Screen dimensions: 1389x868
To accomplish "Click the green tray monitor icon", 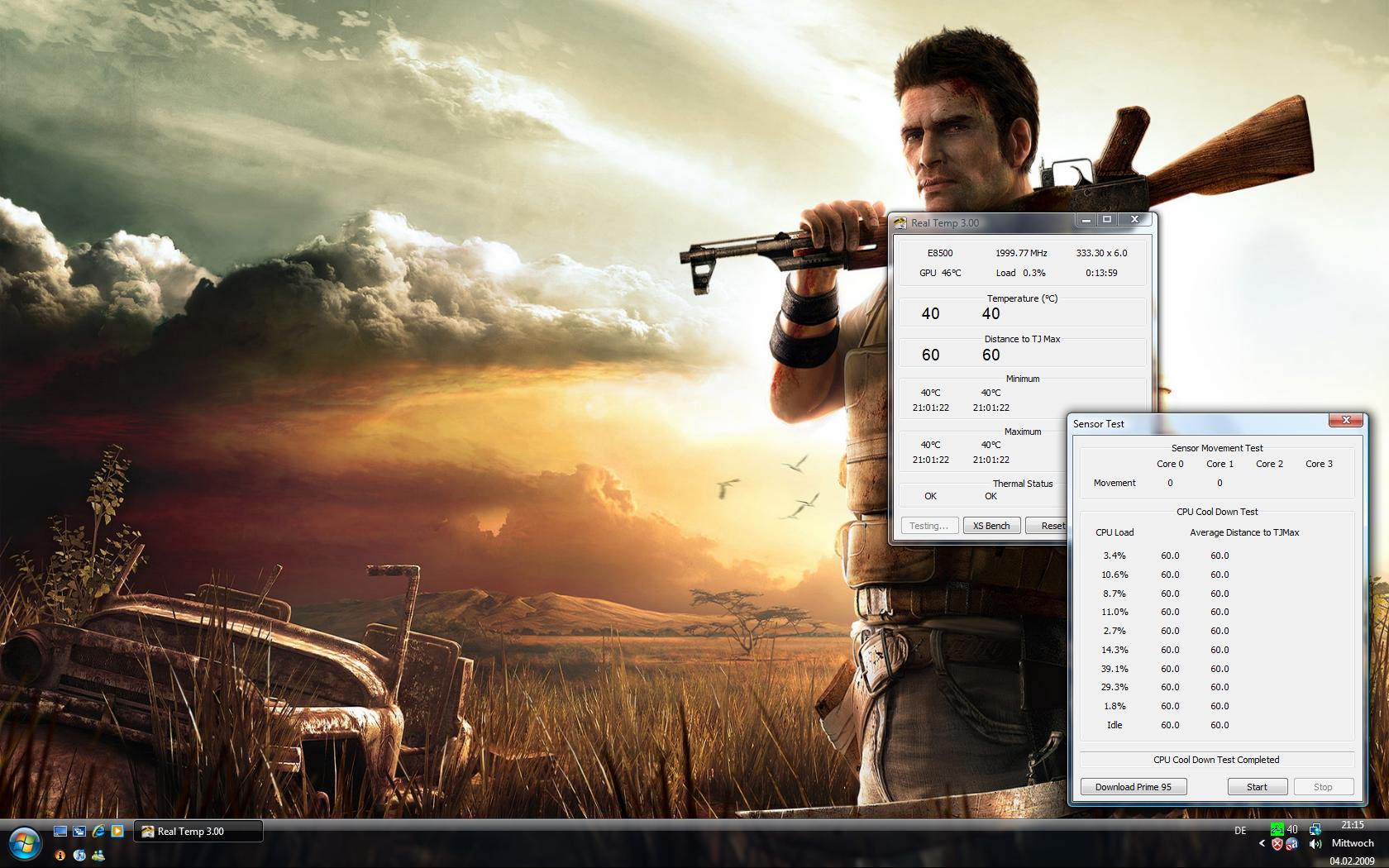I will click(x=1277, y=829).
